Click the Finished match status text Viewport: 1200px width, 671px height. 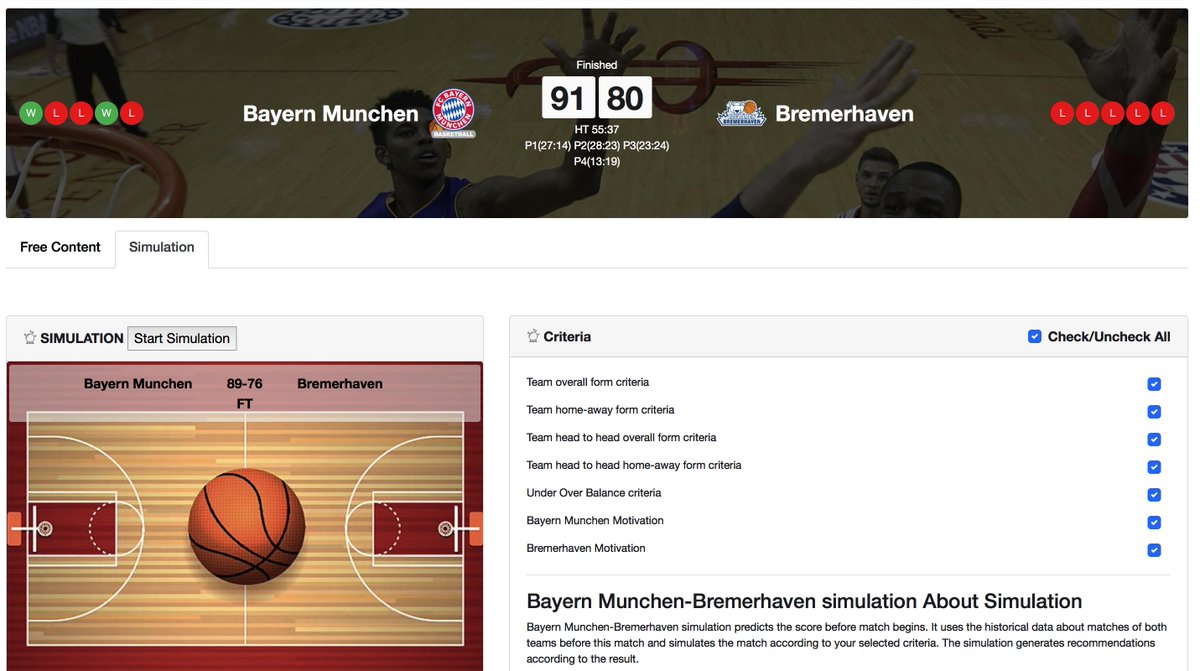(597, 65)
